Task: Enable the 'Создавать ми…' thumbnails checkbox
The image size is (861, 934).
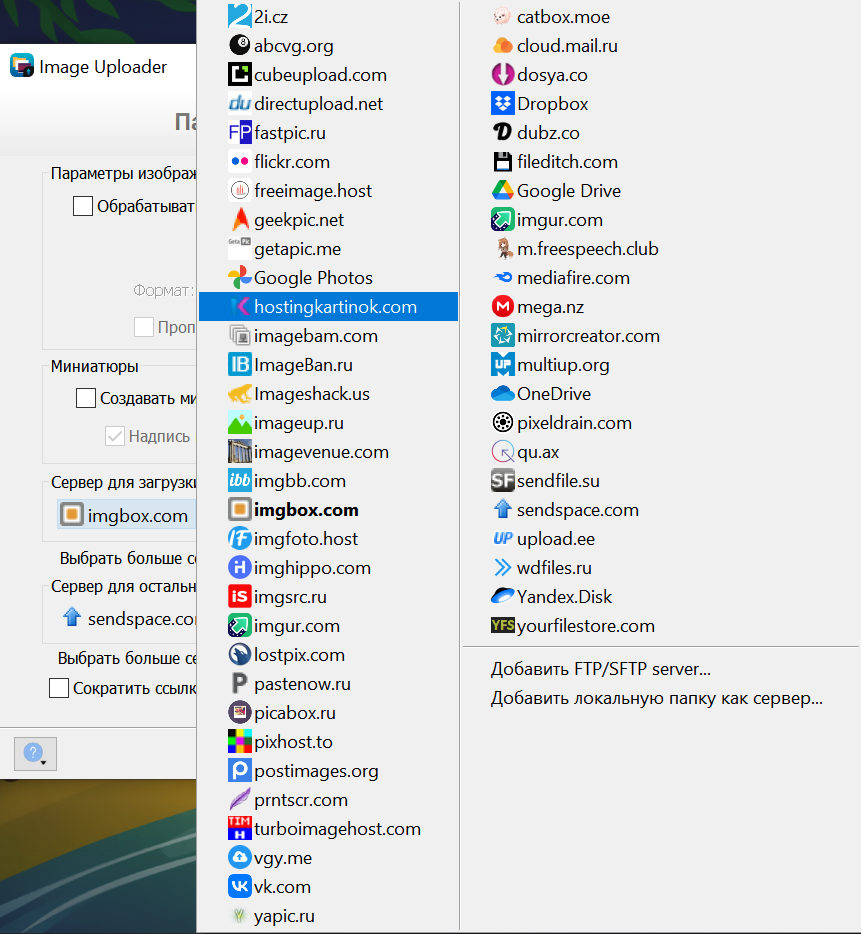Action: click(86, 398)
